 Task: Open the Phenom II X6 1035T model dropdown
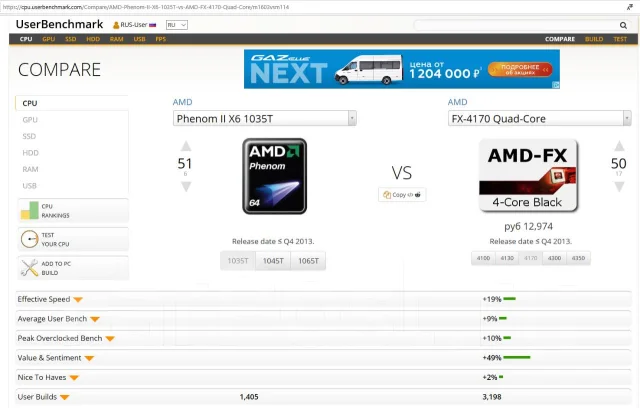[x=264, y=118]
